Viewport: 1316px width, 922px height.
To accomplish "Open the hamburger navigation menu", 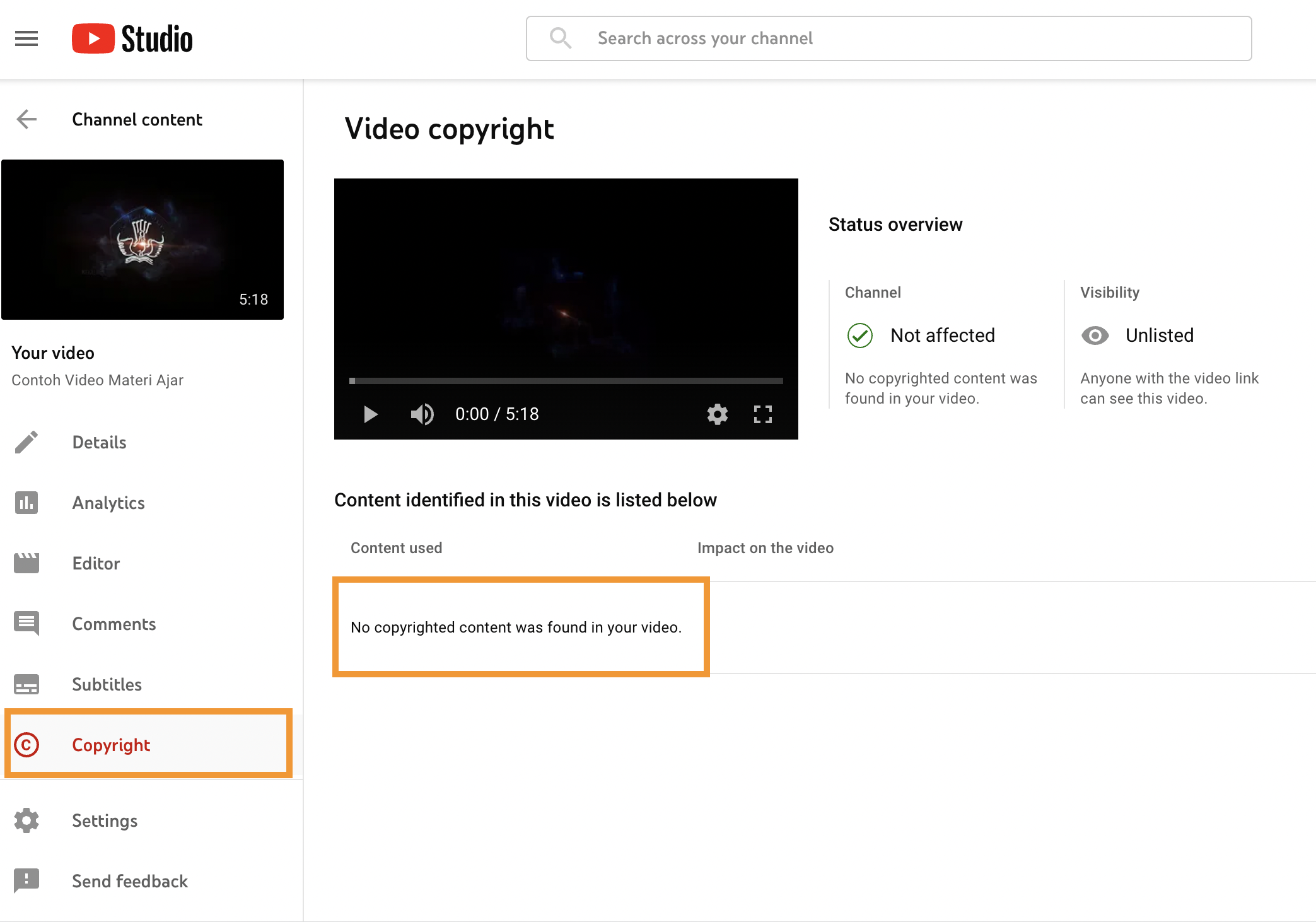I will point(26,39).
